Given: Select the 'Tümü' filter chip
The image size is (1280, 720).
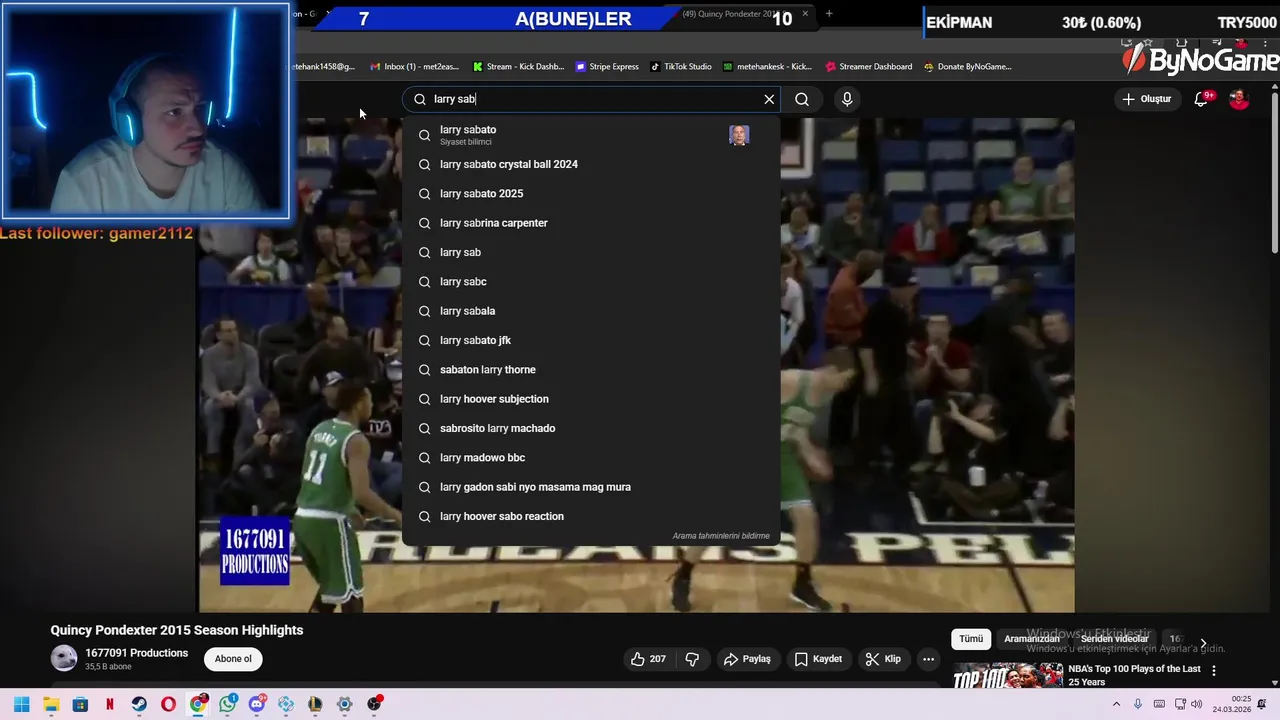Looking at the screenshot, I should click(x=971, y=639).
